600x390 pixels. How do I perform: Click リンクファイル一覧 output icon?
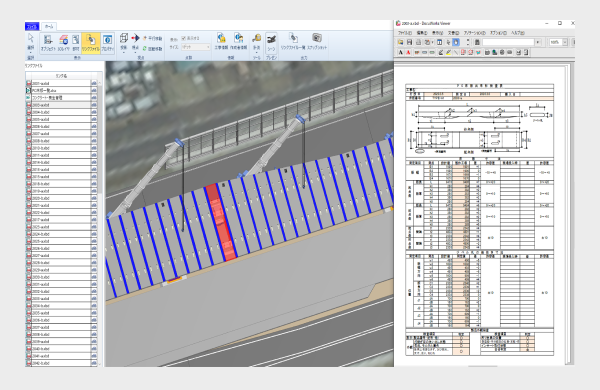click(x=293, y=41)
